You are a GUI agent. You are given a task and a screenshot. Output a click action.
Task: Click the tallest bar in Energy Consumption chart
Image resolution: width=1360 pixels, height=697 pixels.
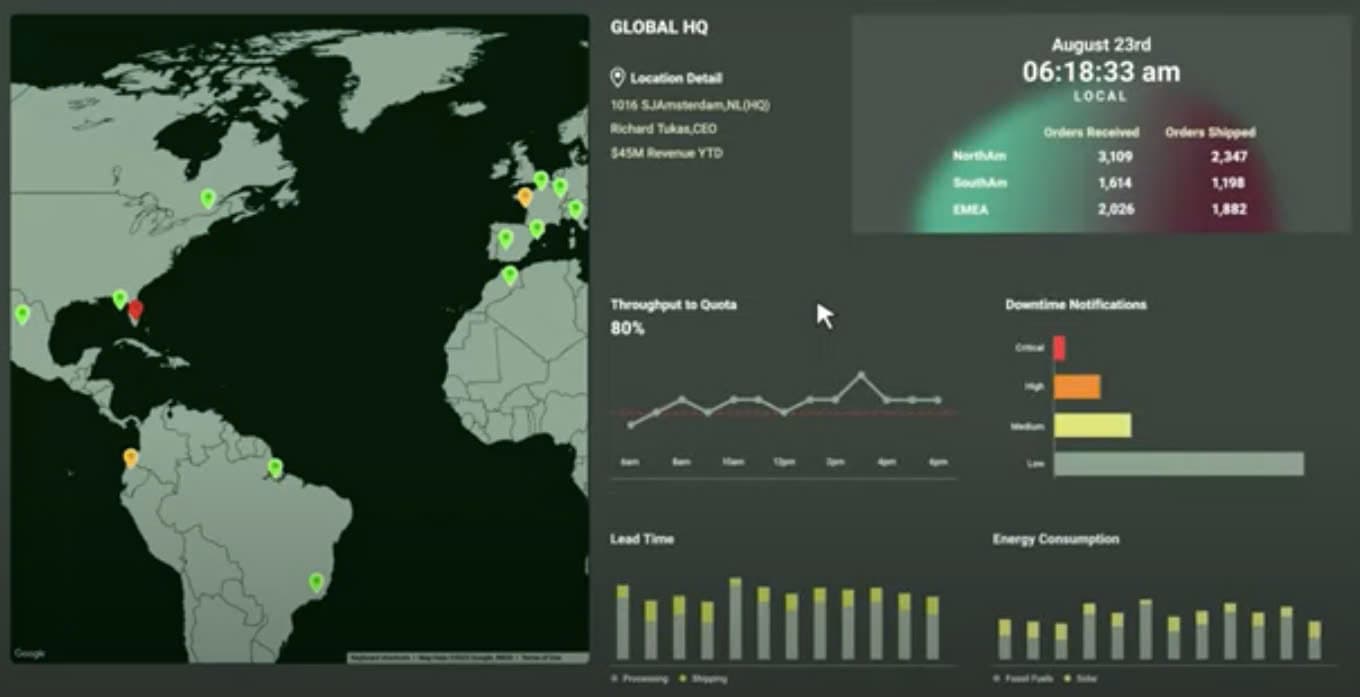pyautogui.click(x=1145, y=629)
